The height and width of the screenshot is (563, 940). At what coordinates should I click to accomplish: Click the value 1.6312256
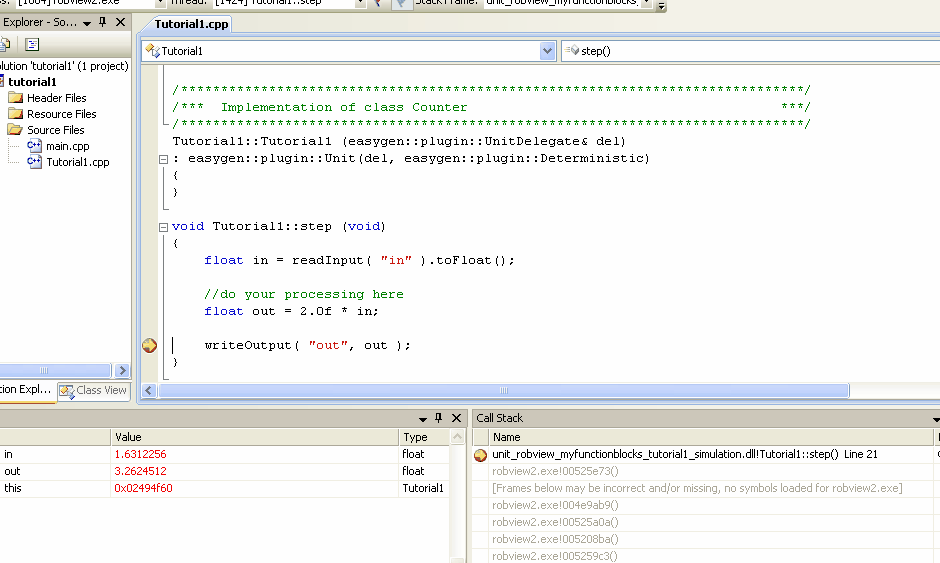(x=140, y=454)
